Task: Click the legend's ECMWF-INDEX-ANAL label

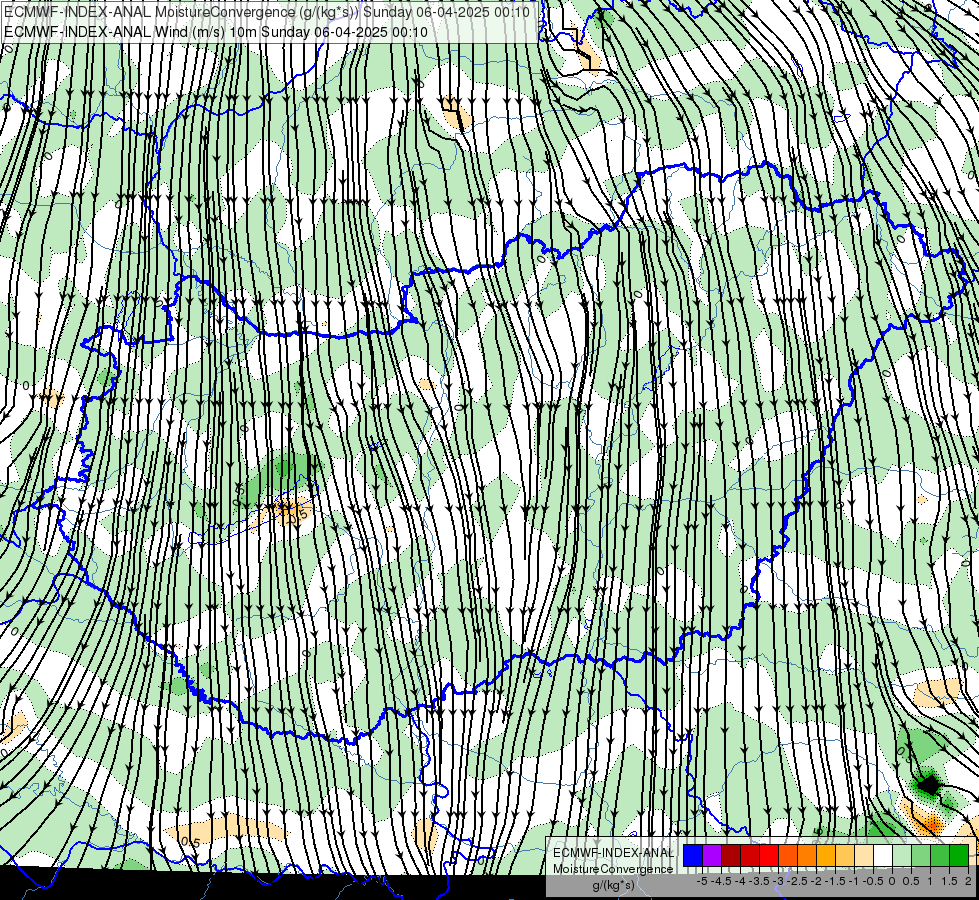Action: [x=613, y=853]
